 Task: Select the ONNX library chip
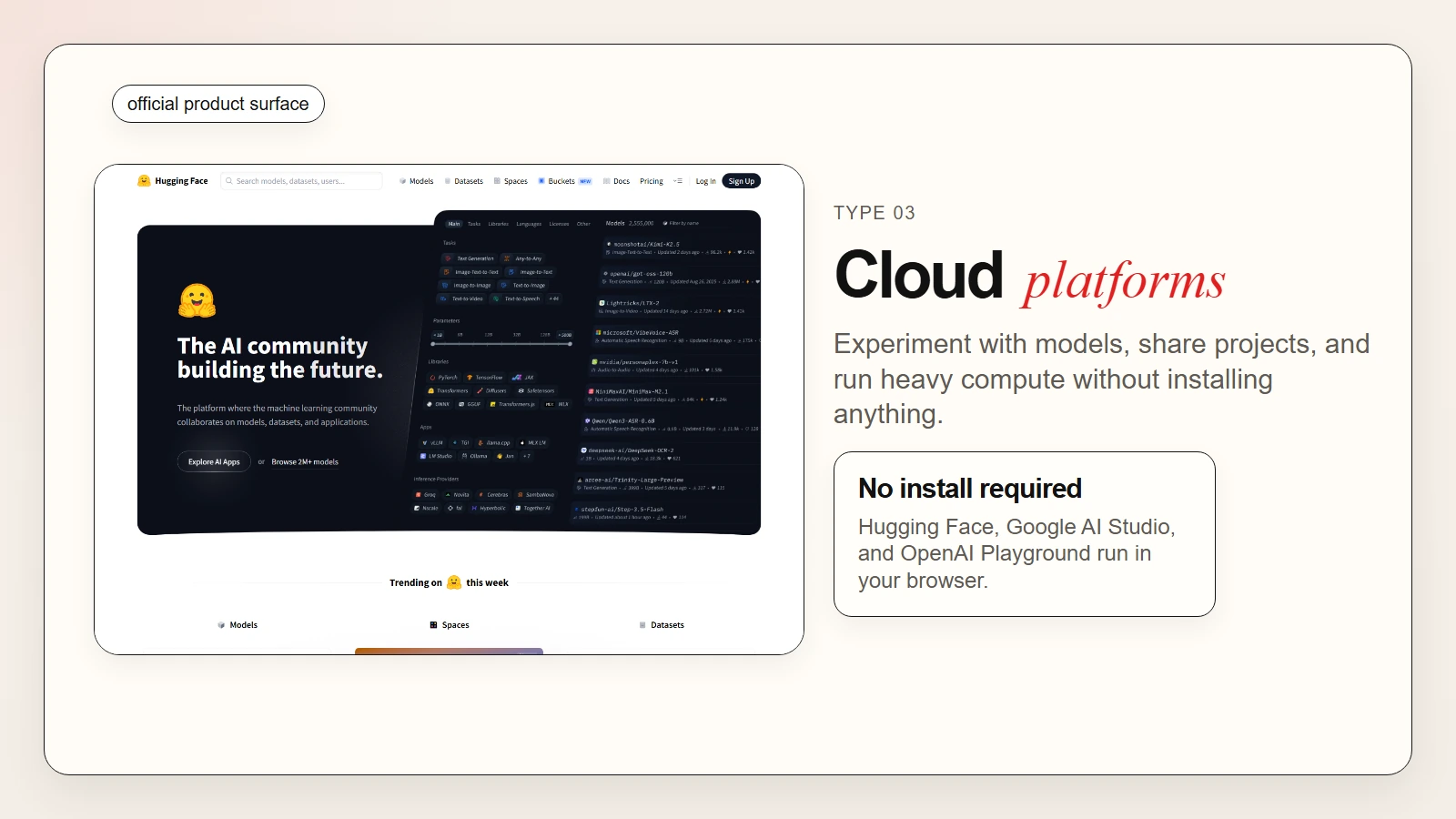[x=439, y=404]
